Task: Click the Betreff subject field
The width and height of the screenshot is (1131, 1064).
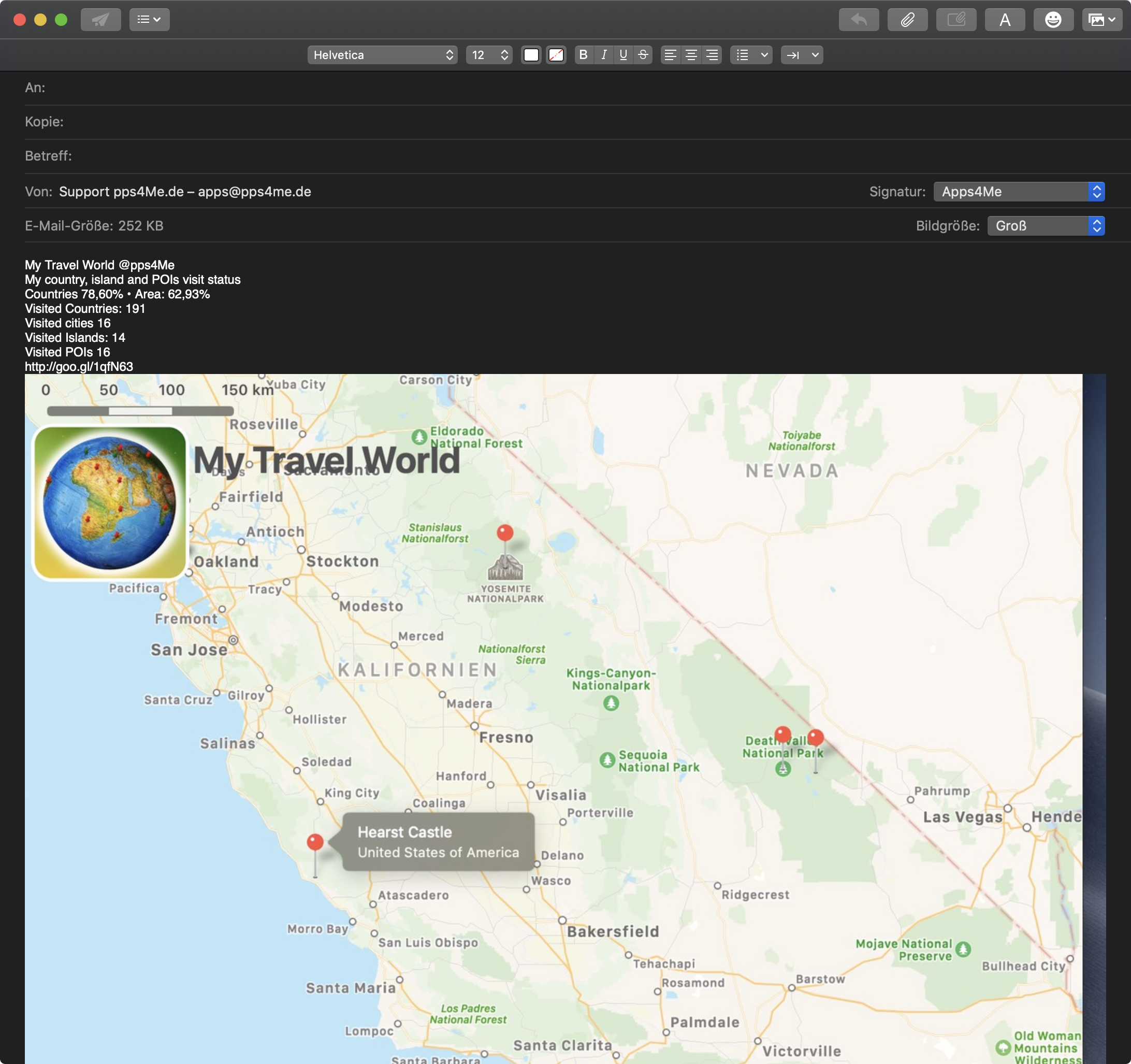Action: pos(577,156)
